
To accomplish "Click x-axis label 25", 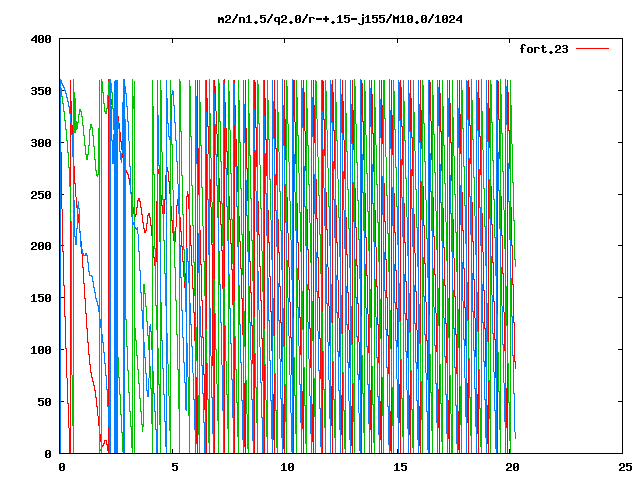I will click(625, 467).
